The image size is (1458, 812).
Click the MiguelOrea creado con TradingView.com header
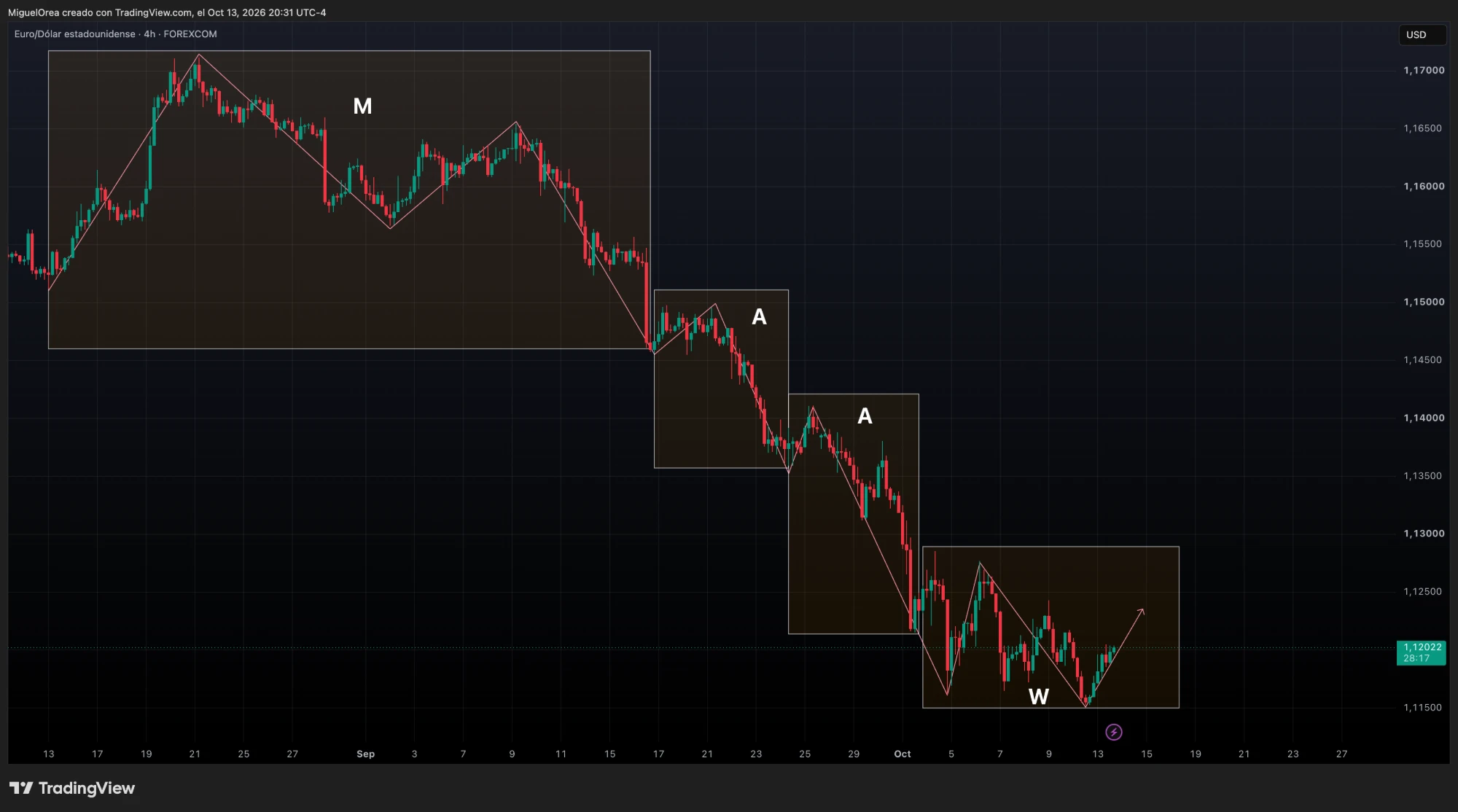pos(167,12)
